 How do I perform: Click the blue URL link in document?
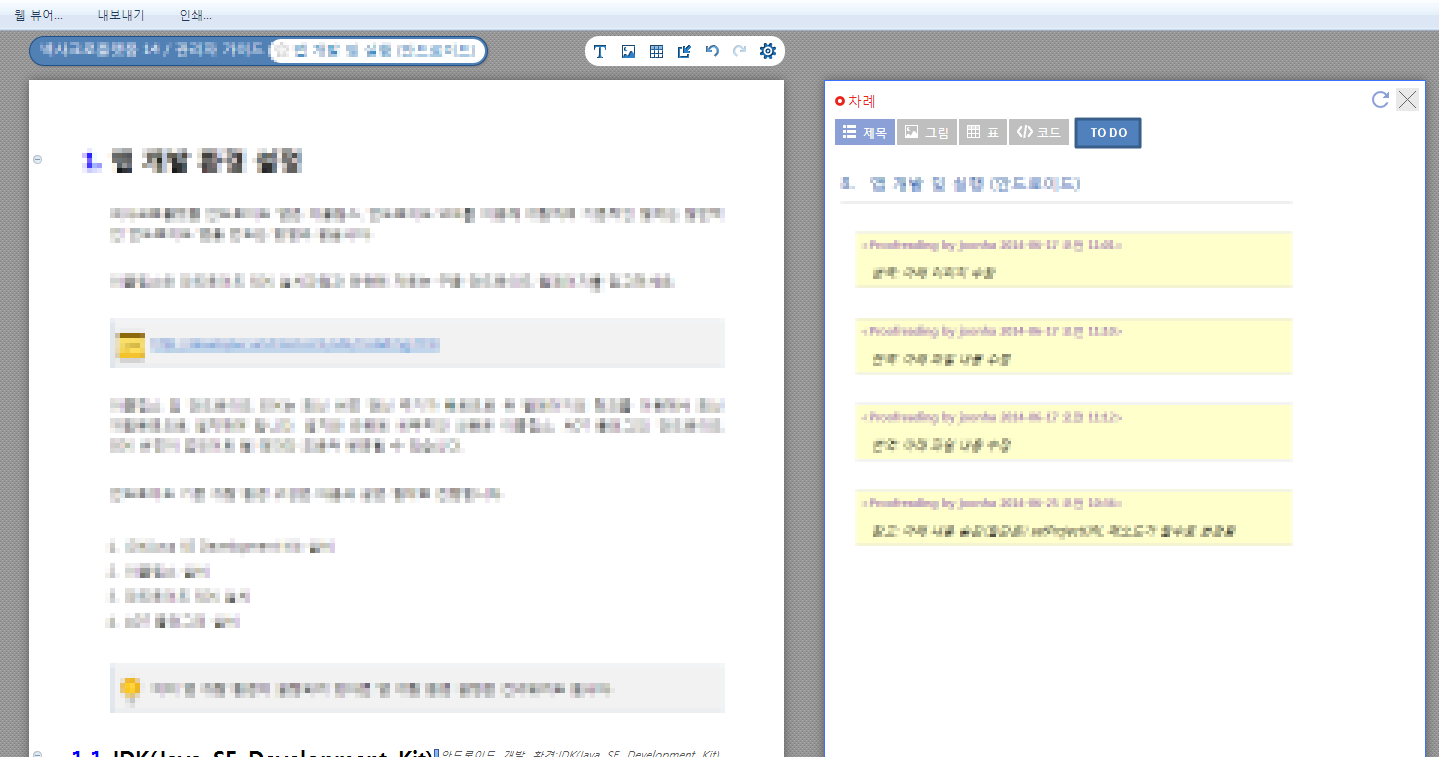pyautogui.click(x=295, y=345)
